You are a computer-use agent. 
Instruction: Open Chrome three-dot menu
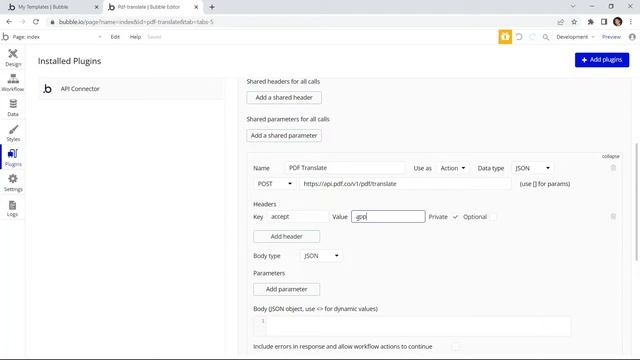[631, 22]
